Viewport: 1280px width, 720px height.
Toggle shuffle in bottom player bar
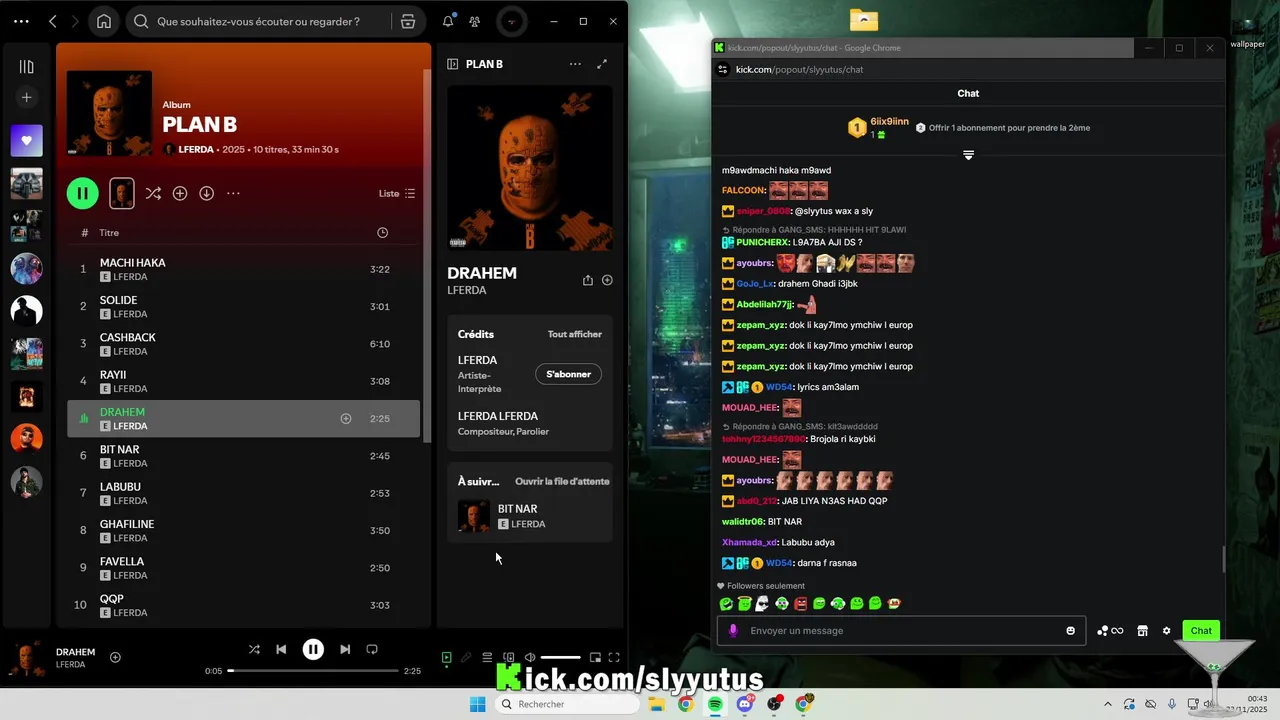(254, 649)
